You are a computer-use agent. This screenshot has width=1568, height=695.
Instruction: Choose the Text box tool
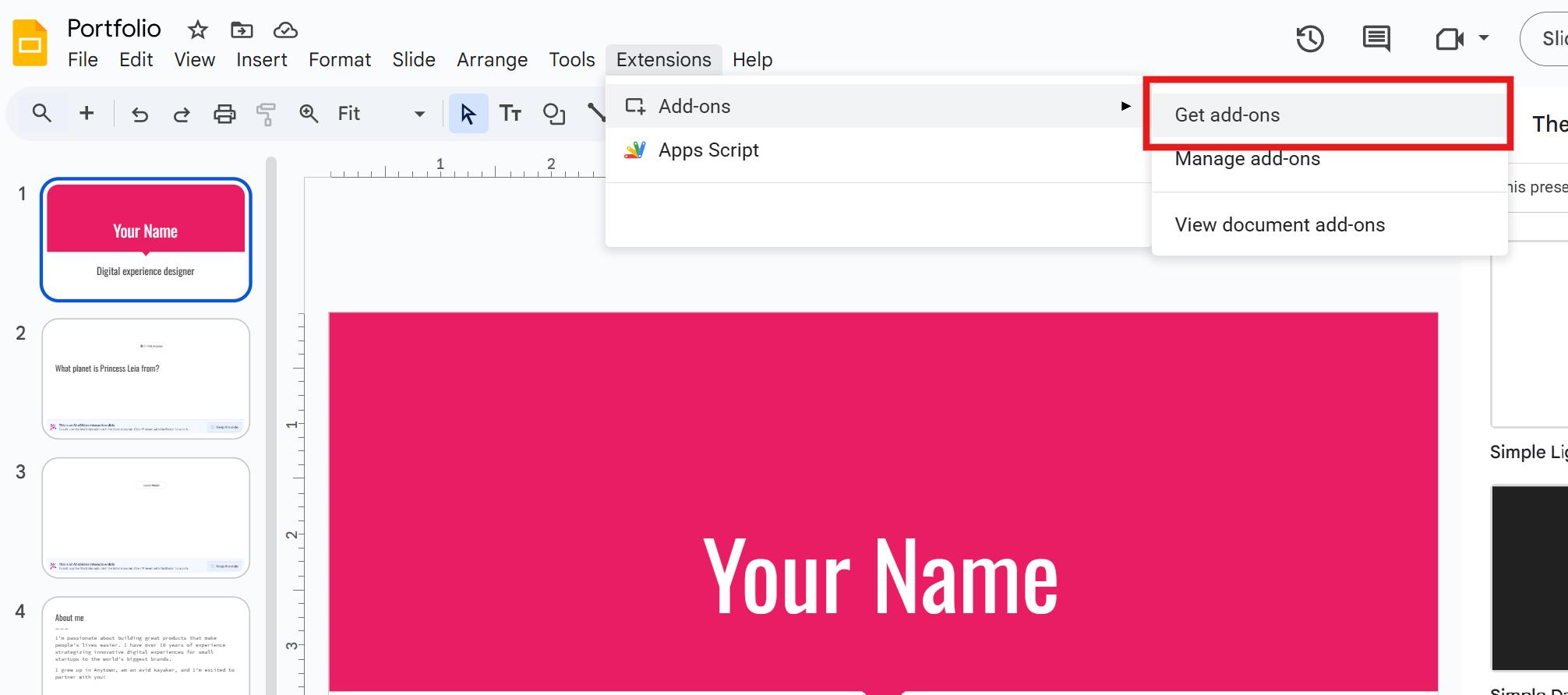tap(510, 114)
